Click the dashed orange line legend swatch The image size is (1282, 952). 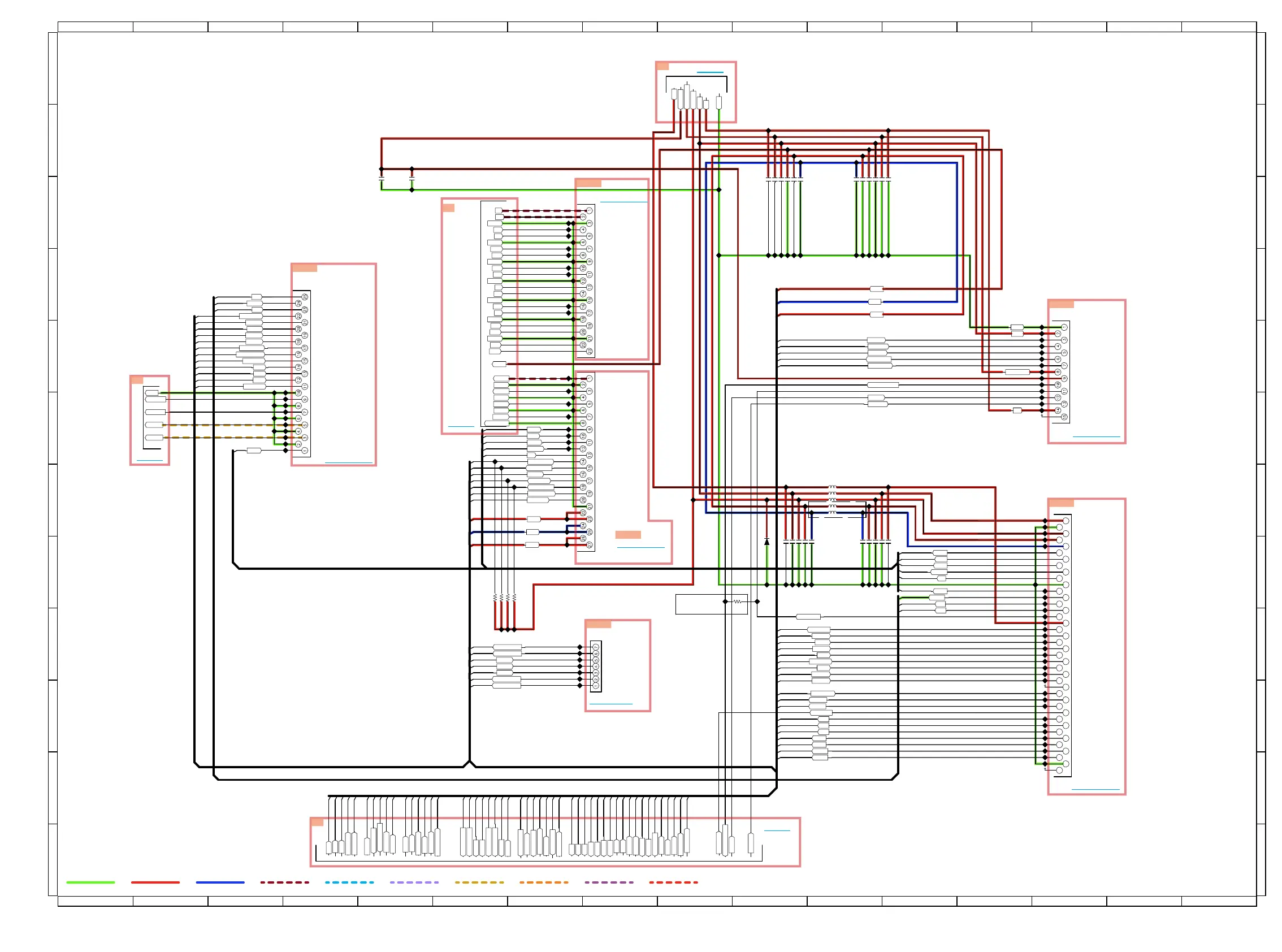[x=543, y=882]
